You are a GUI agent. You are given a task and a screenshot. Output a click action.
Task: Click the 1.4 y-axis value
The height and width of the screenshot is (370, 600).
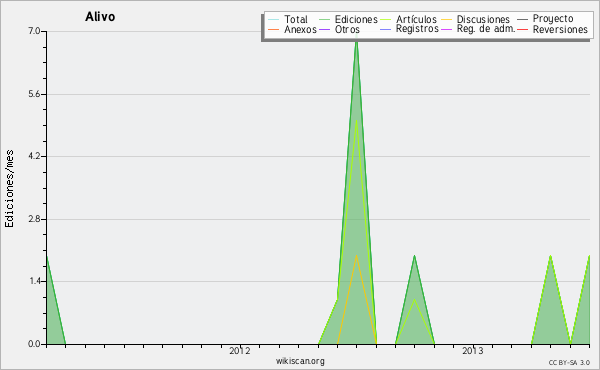tap(34, 281)
